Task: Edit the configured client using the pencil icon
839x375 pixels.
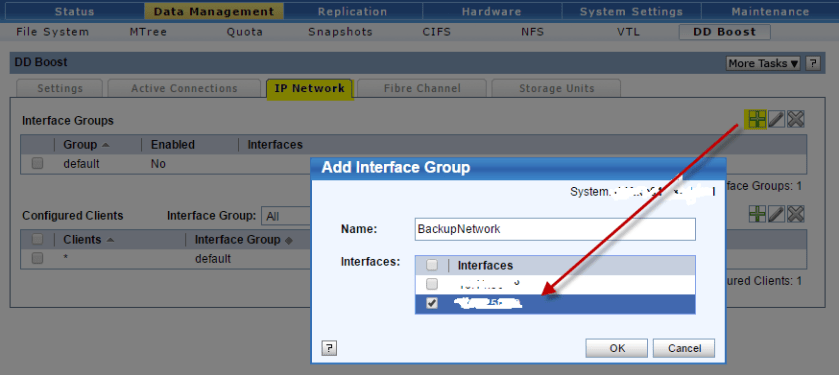Action: tap(776, 215)
